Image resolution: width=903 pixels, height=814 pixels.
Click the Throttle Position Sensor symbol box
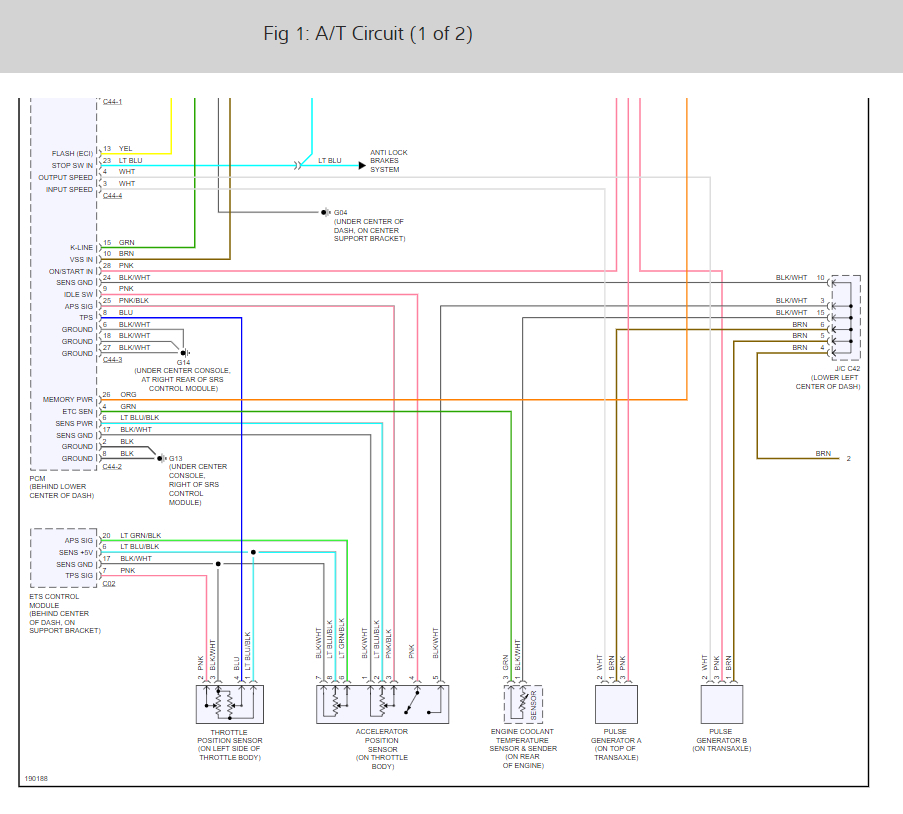230,704
